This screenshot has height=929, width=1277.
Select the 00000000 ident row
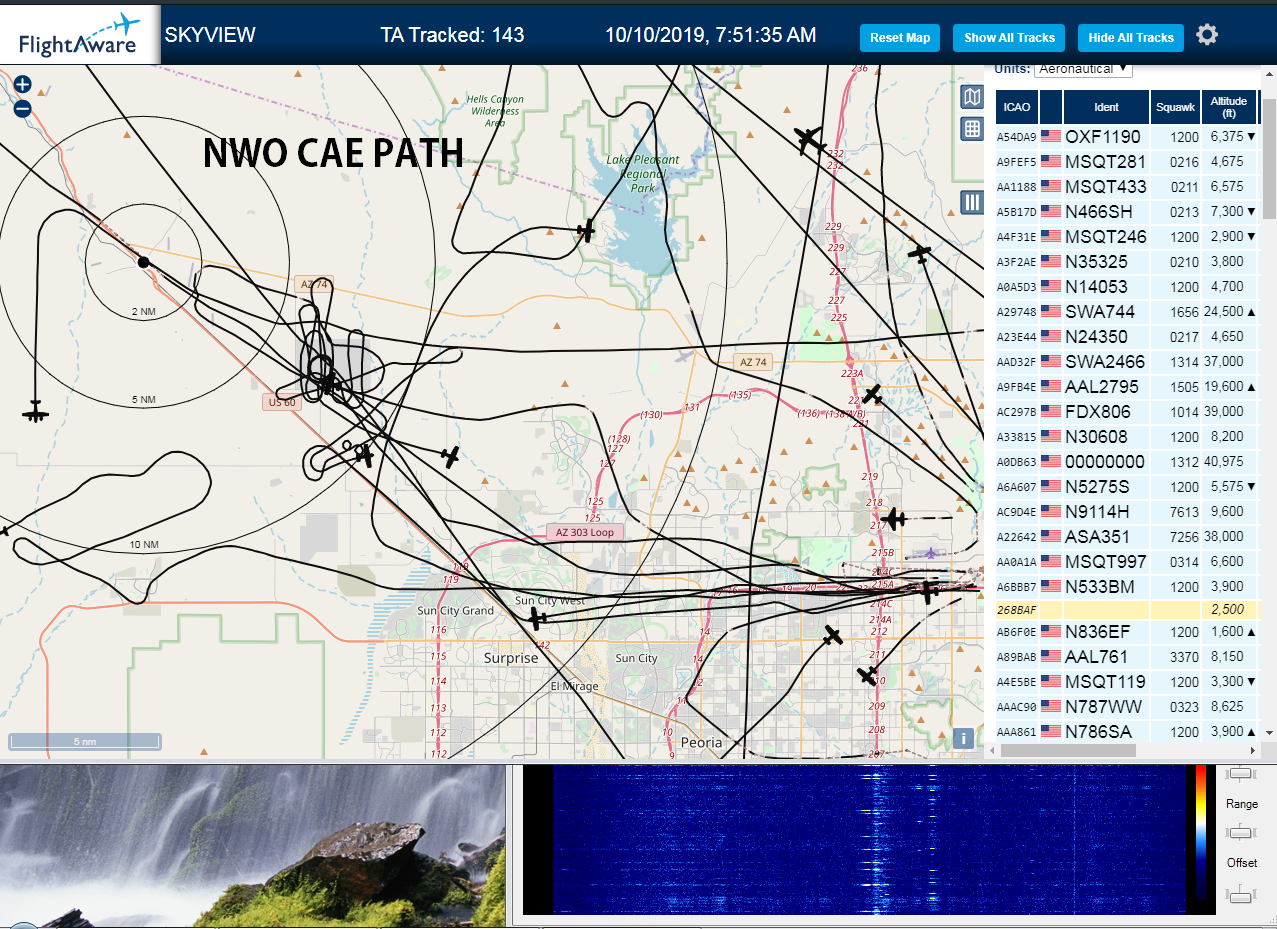click(x=1127, y=461)
